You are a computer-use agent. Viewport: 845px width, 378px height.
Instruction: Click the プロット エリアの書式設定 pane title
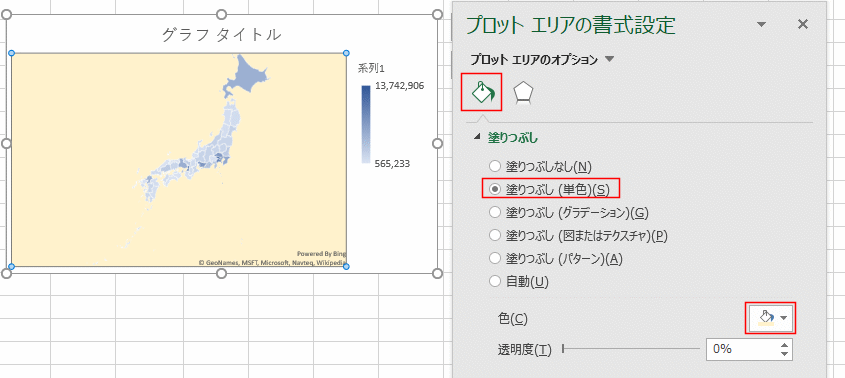tap(571, 24)
